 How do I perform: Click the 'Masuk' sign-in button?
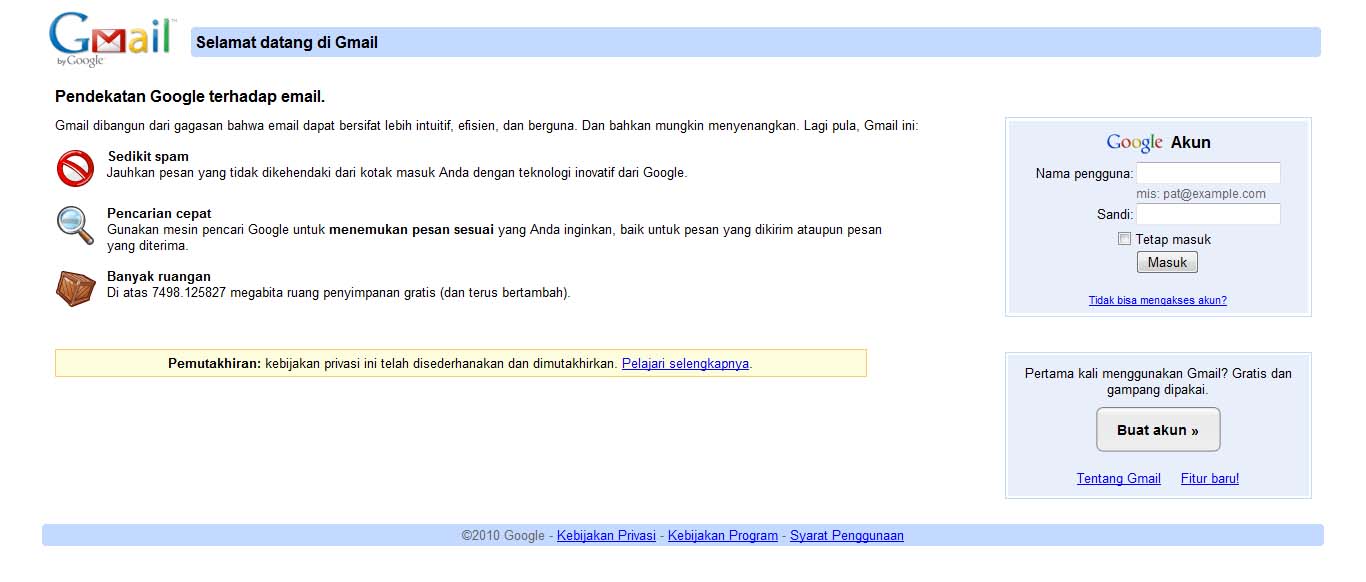pos(1166,261)
